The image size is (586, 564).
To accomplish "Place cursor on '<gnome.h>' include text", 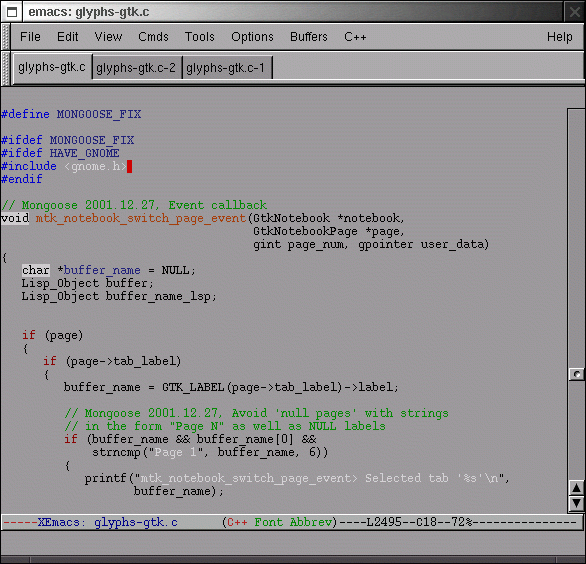I will [95, 166].
